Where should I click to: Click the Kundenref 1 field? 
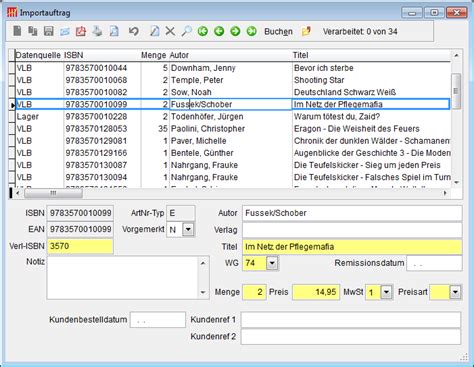tap(351, 320)
